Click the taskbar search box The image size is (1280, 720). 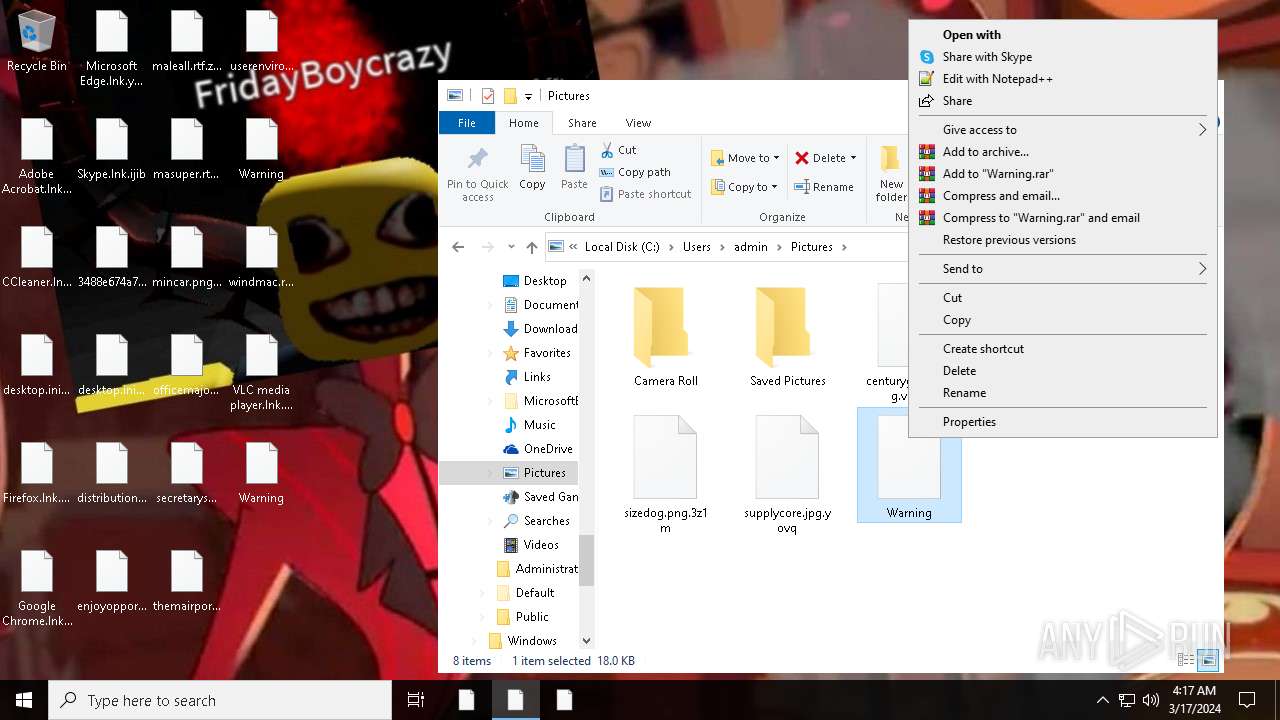tap(220, 700)
